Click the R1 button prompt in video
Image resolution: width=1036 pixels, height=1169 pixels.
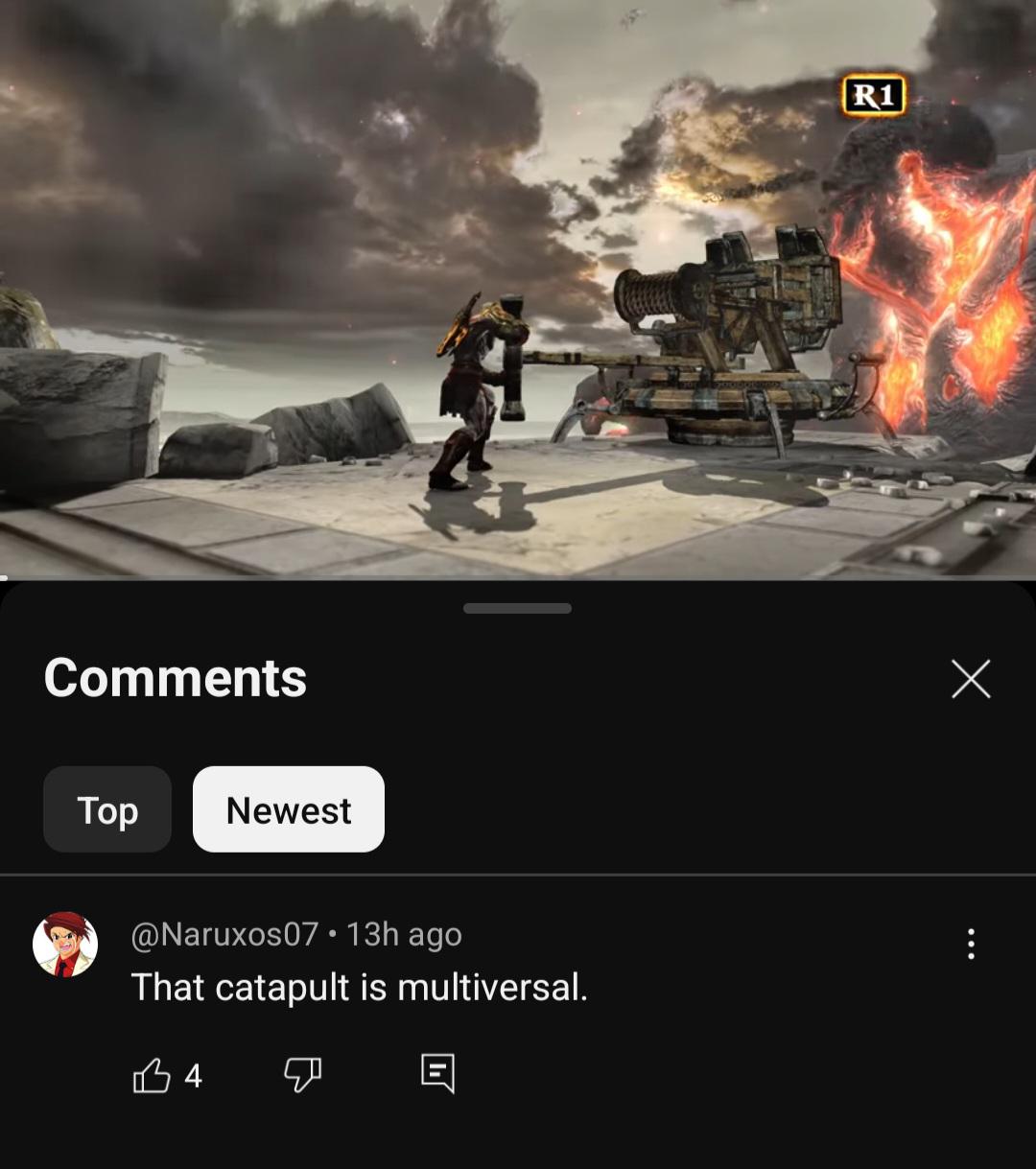(x=874, y=95)
